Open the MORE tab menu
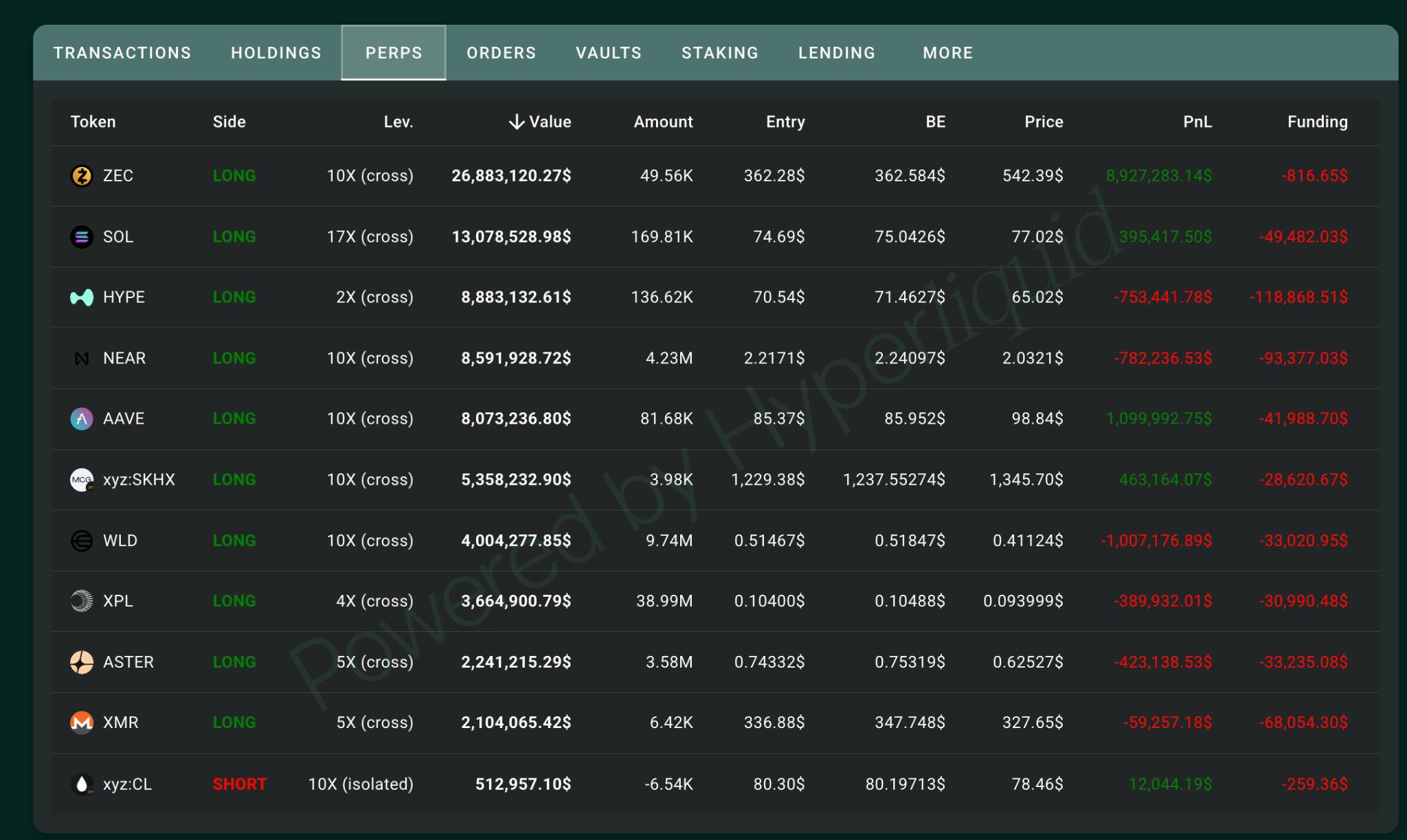The width and height of the screenshot is (1407, 840). click(x=947, y=53)
